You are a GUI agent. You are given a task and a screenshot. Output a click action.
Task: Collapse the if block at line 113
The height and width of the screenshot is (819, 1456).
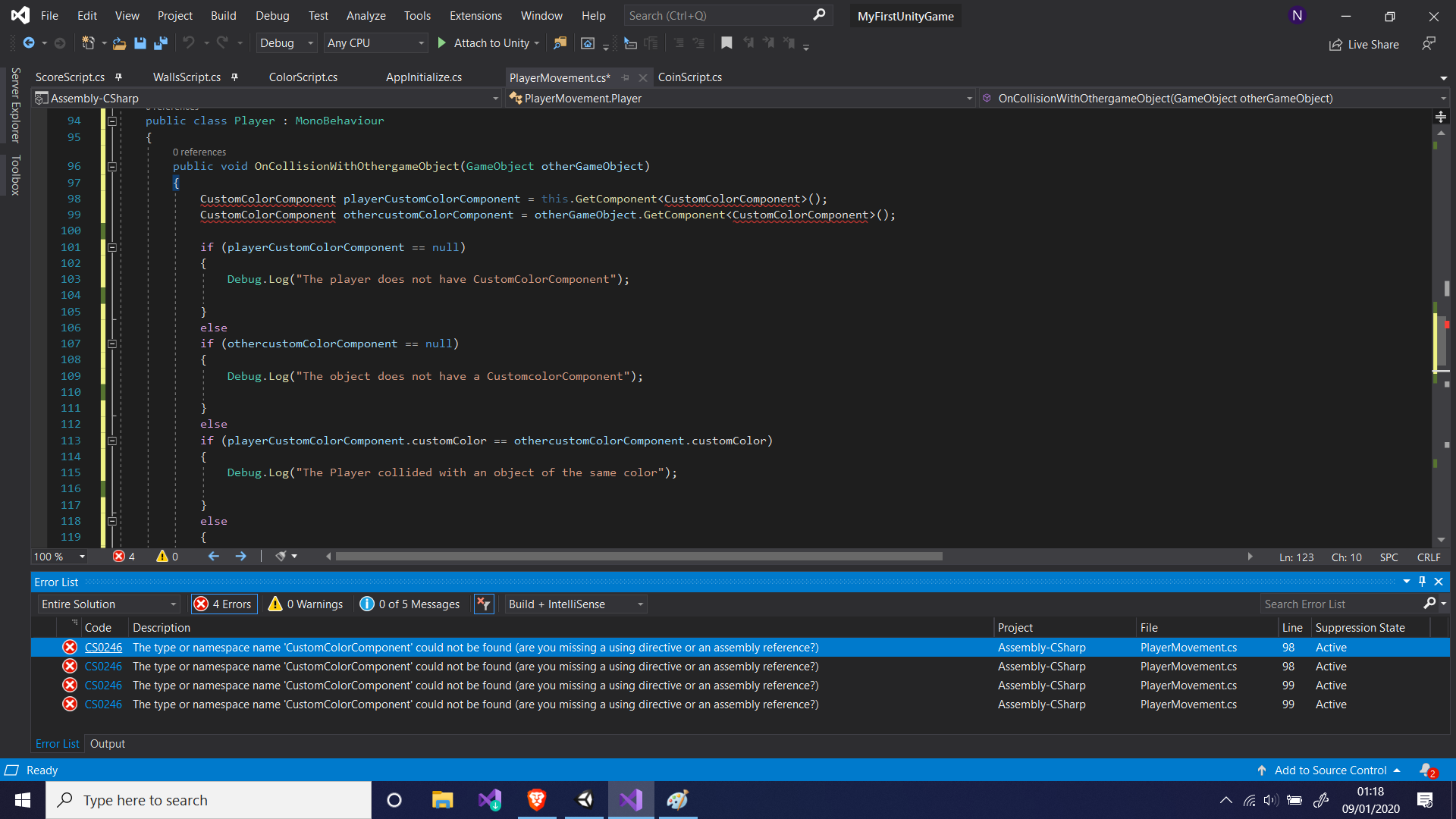point(112,441)
